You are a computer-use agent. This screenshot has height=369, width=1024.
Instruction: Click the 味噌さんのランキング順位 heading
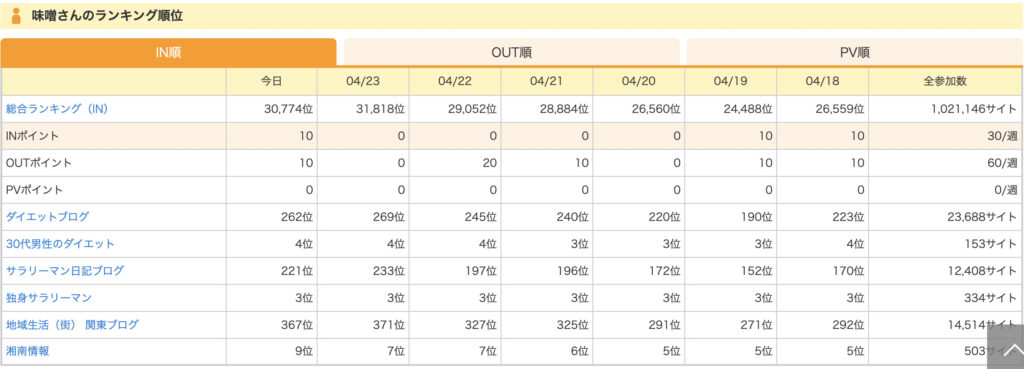107,16
